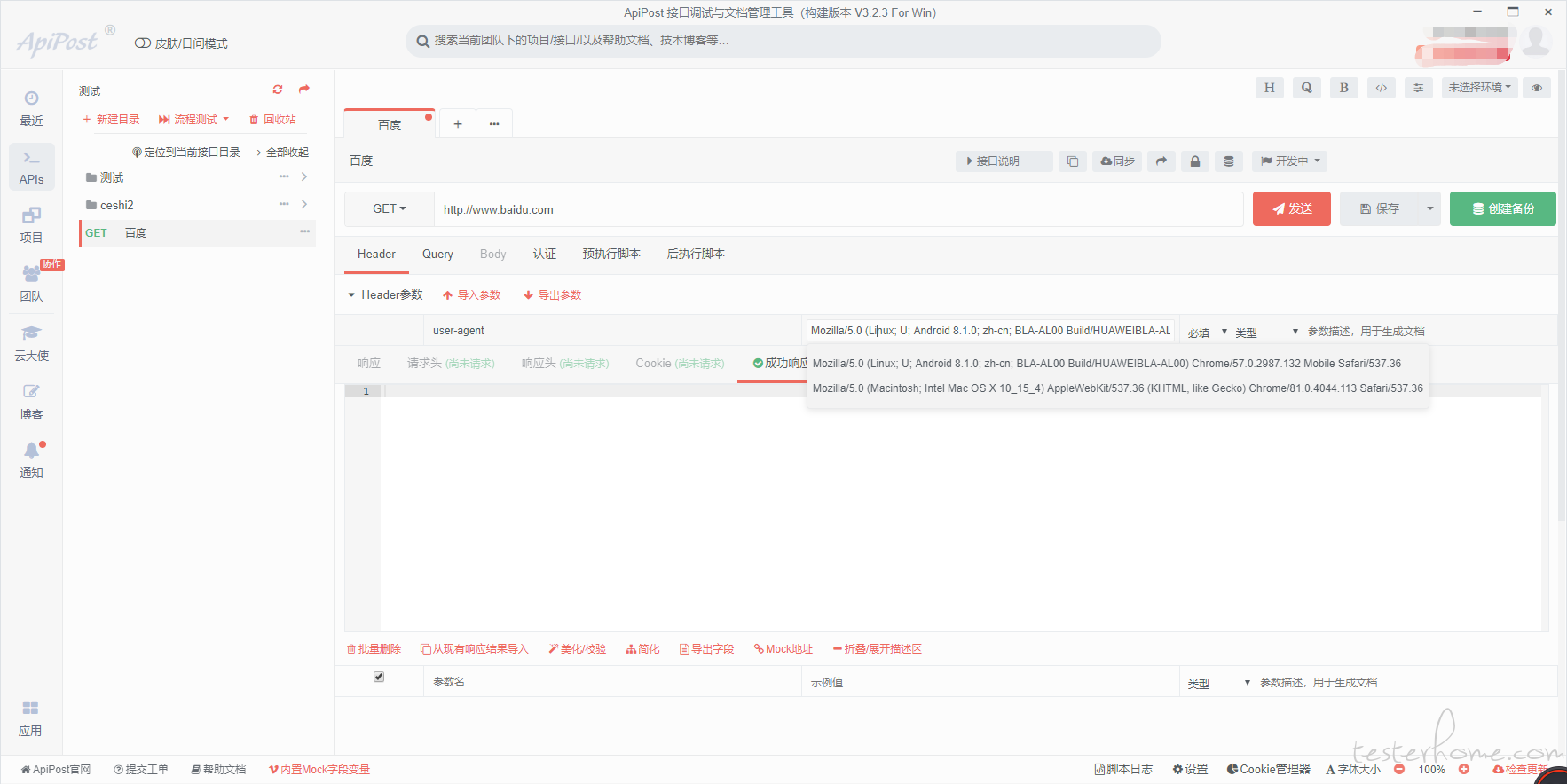Open the 流程测试 dropdown
The width and height of the screenshot is (1567, 784).
[193, 120]
